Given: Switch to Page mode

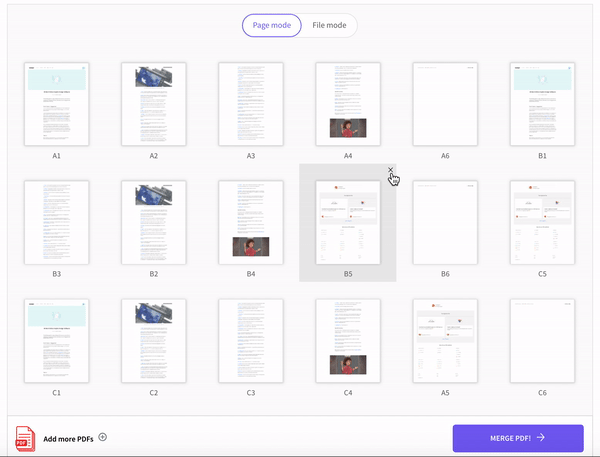Looking at the screenshot, I should point(272,25).
